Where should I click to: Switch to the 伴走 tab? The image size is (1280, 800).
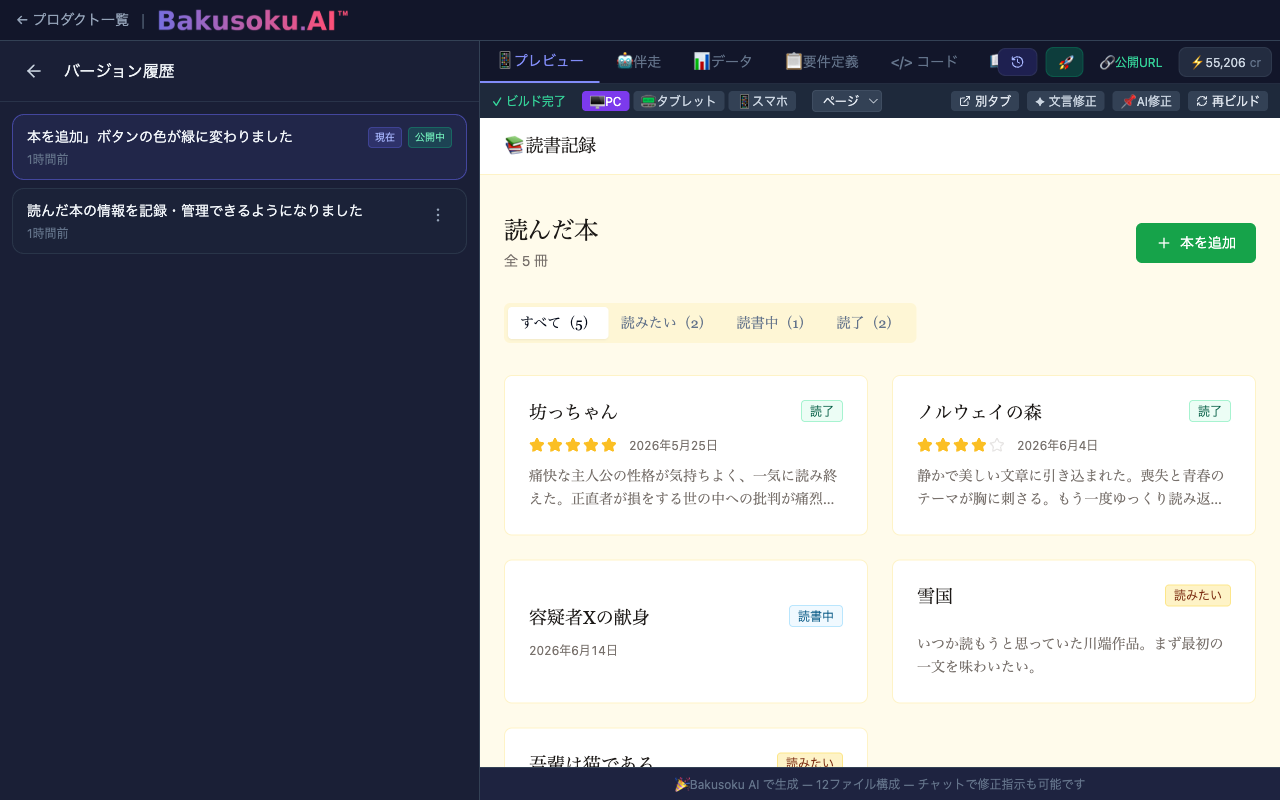coord(639,61)
